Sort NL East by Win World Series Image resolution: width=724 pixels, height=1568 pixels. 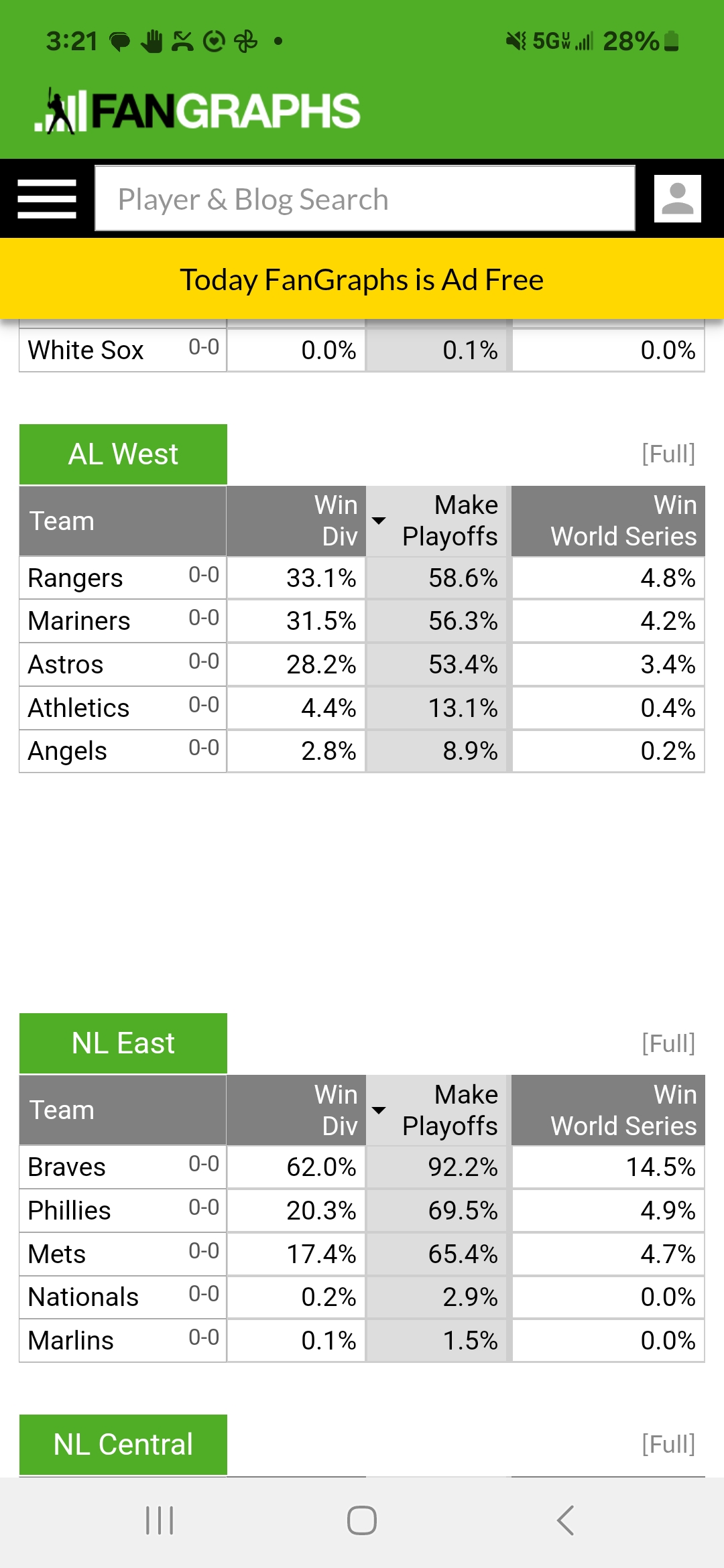(608, 1110)
